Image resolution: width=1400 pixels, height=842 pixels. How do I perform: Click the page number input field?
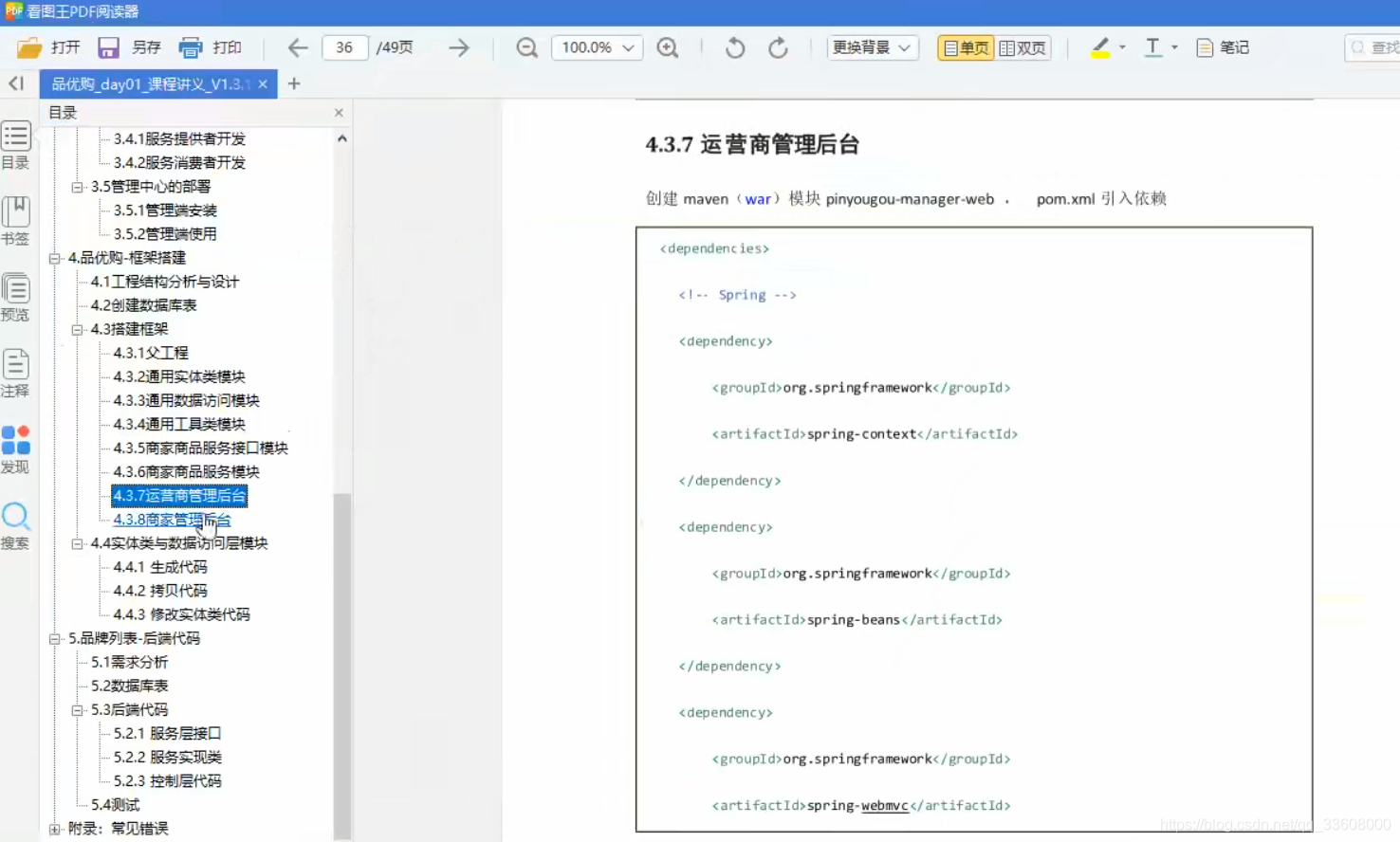click(x=344, y=47)
